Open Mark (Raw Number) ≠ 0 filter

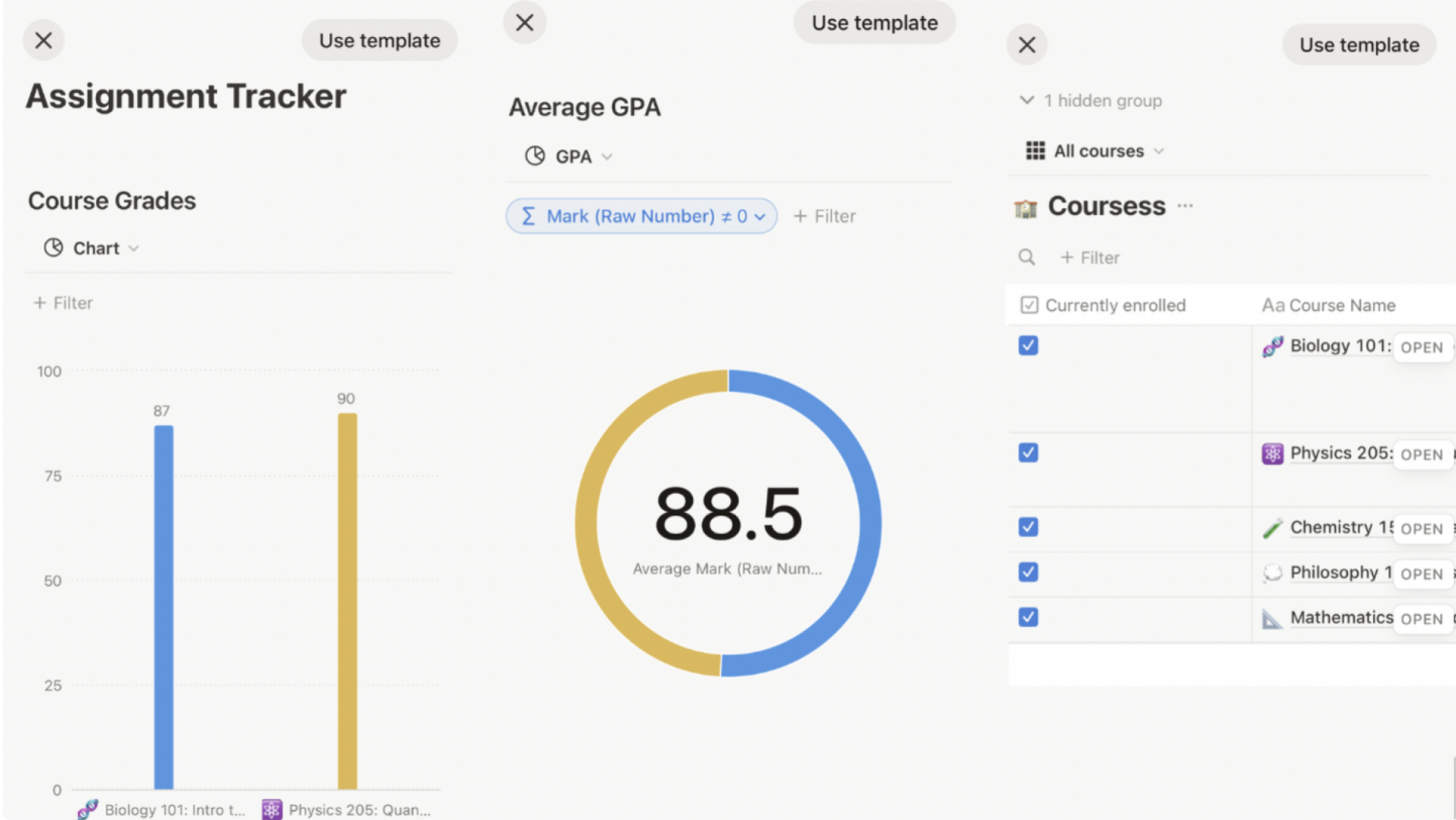[641, 216]
